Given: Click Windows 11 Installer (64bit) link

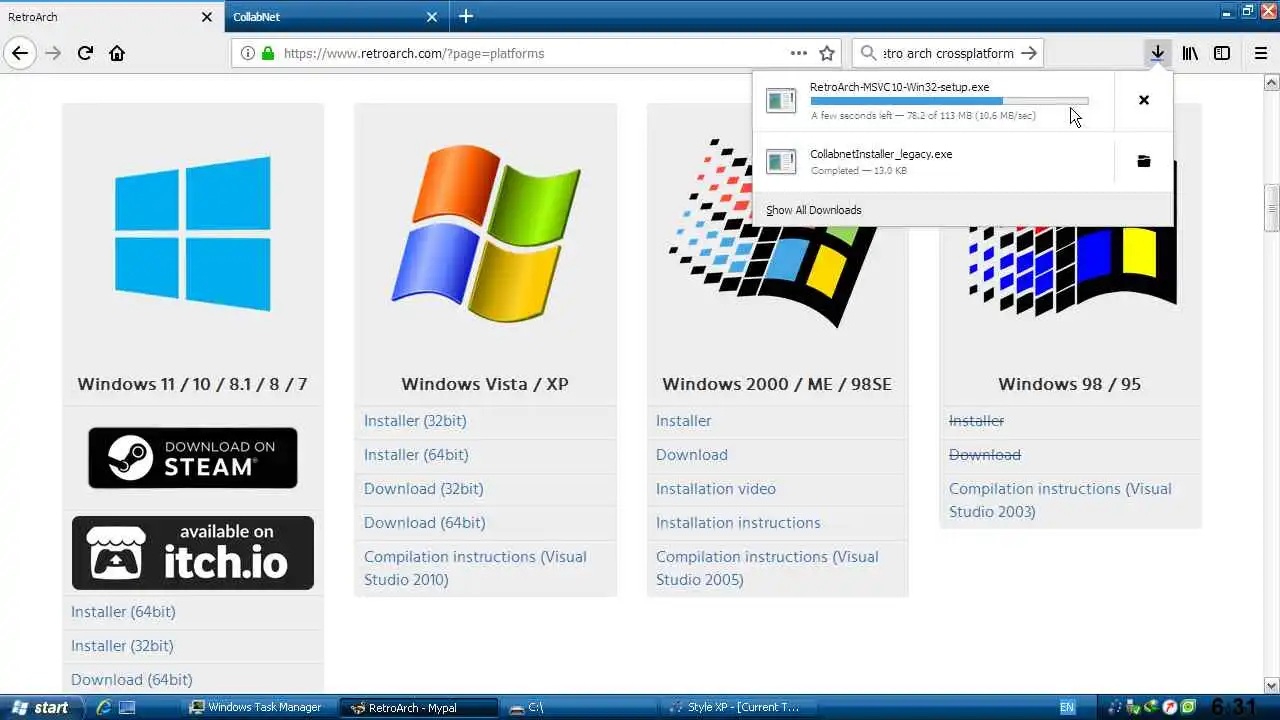Looking at the screenshot, I should click(123, 612).
